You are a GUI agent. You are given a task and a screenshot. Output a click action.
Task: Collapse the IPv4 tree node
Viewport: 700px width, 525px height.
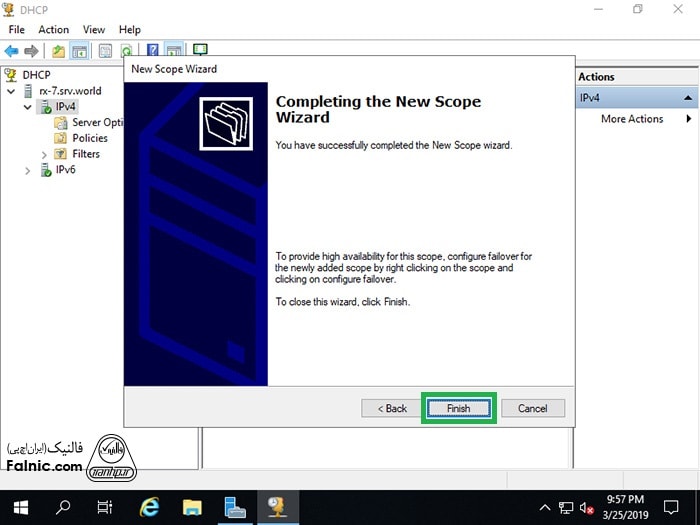28,106
